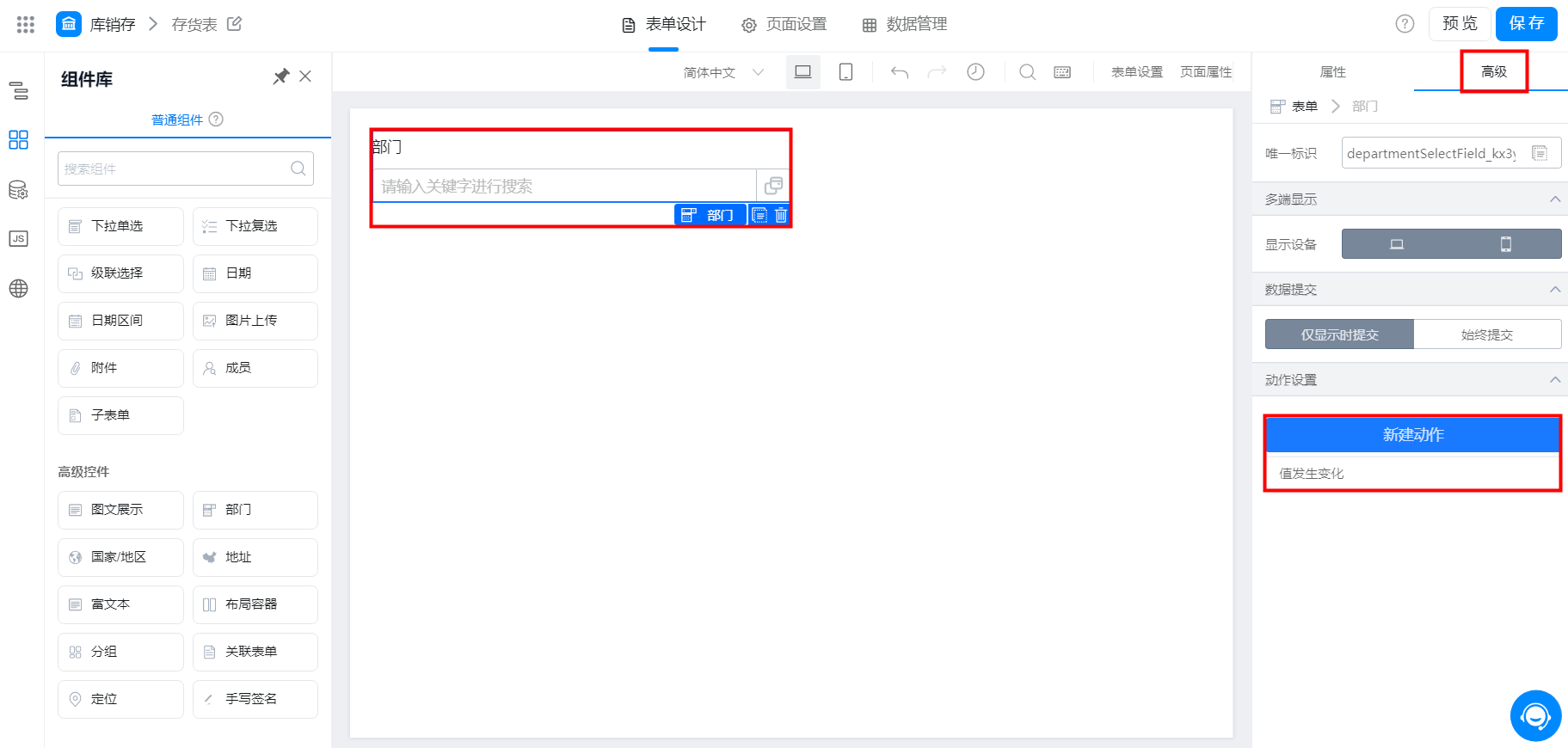Open customer service chat bubble
This screenshot has height=748, width=1568.
[x=1536, y=715]
